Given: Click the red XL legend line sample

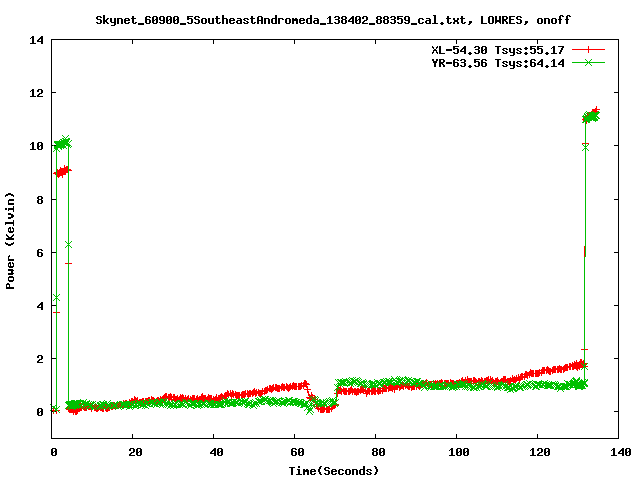Looking at the screenshot, I should (x=588, y=50).
